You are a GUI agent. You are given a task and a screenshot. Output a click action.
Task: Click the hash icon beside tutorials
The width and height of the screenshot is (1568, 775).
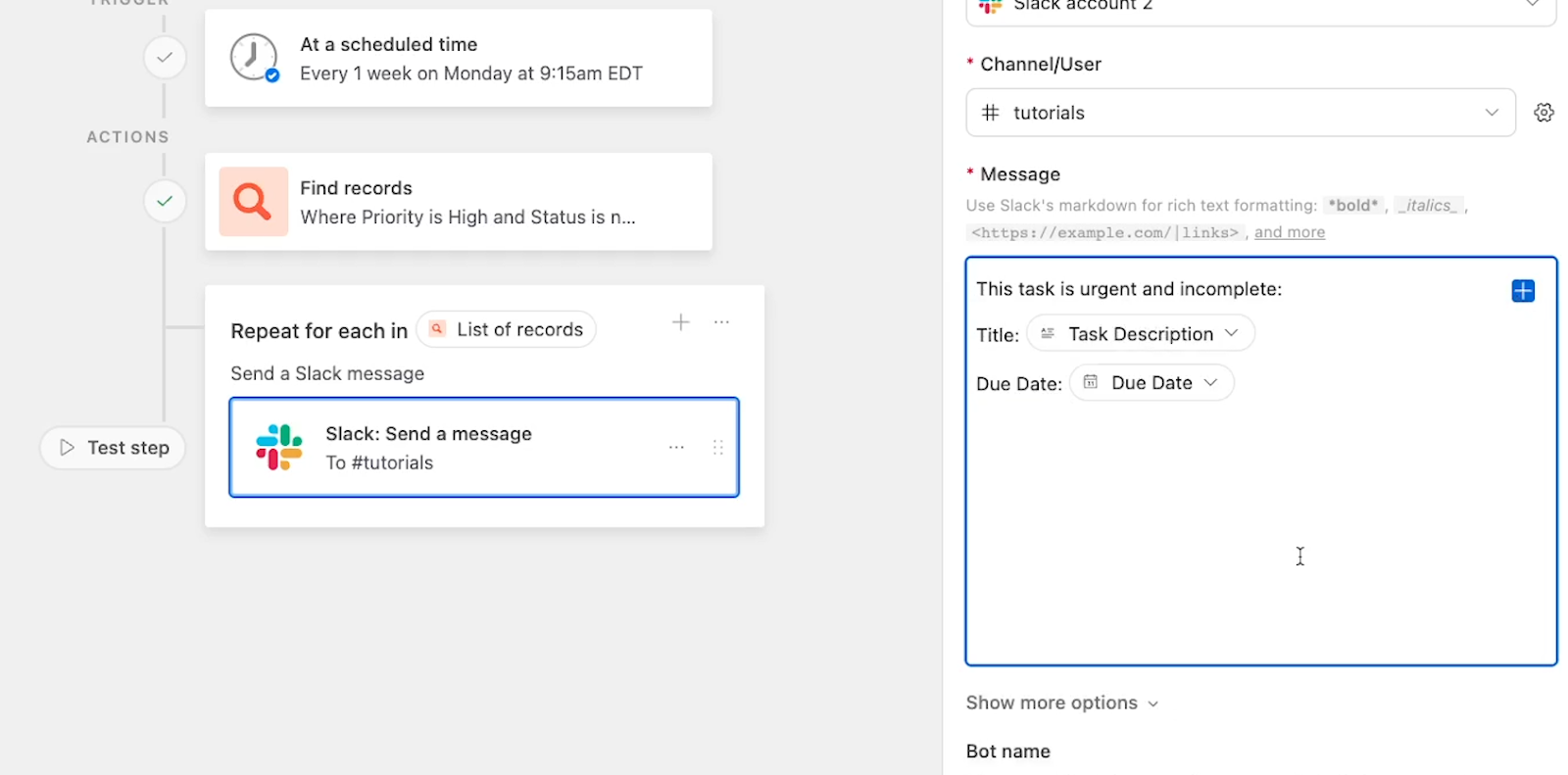991,113
